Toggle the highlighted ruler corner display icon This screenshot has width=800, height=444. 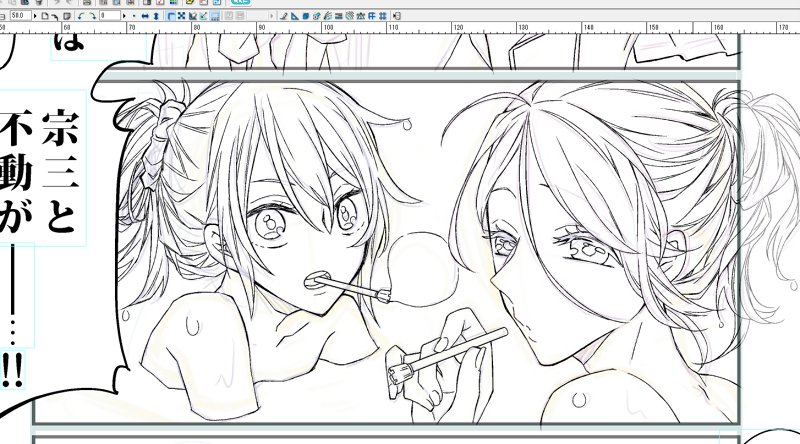coord(170,16)
